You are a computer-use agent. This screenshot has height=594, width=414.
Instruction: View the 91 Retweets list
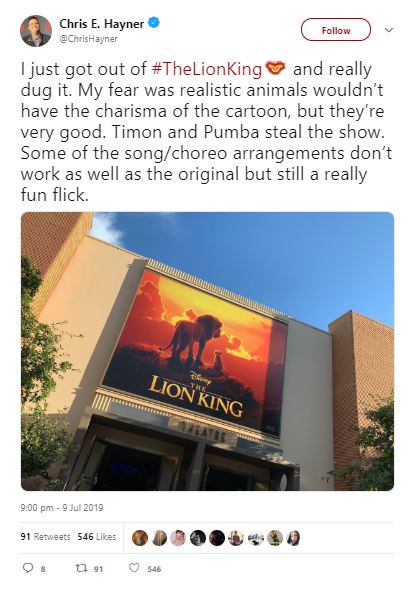click(x=45, y=537)
